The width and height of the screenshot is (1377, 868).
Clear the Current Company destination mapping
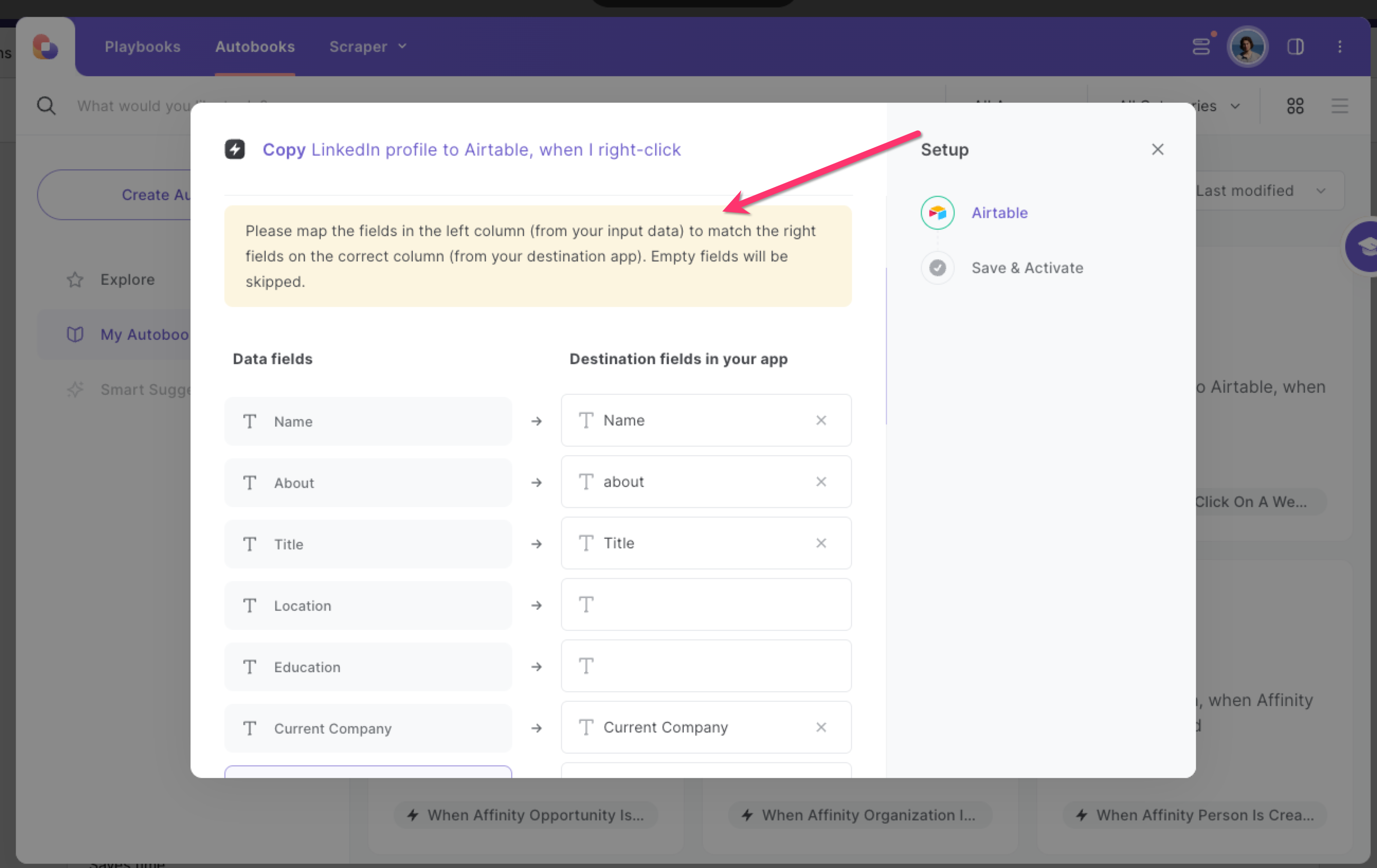(x=821, y=727)
